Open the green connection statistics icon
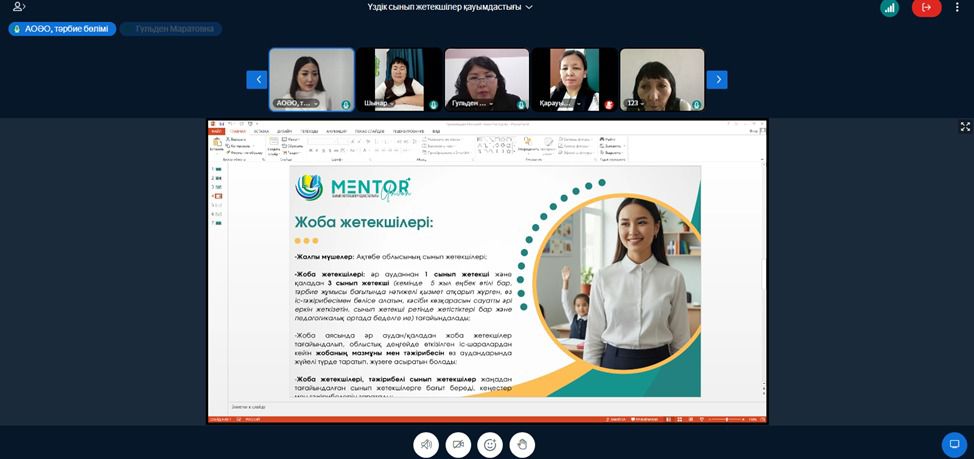This screenshot has width=974, height=459. [x=889, y=8]
